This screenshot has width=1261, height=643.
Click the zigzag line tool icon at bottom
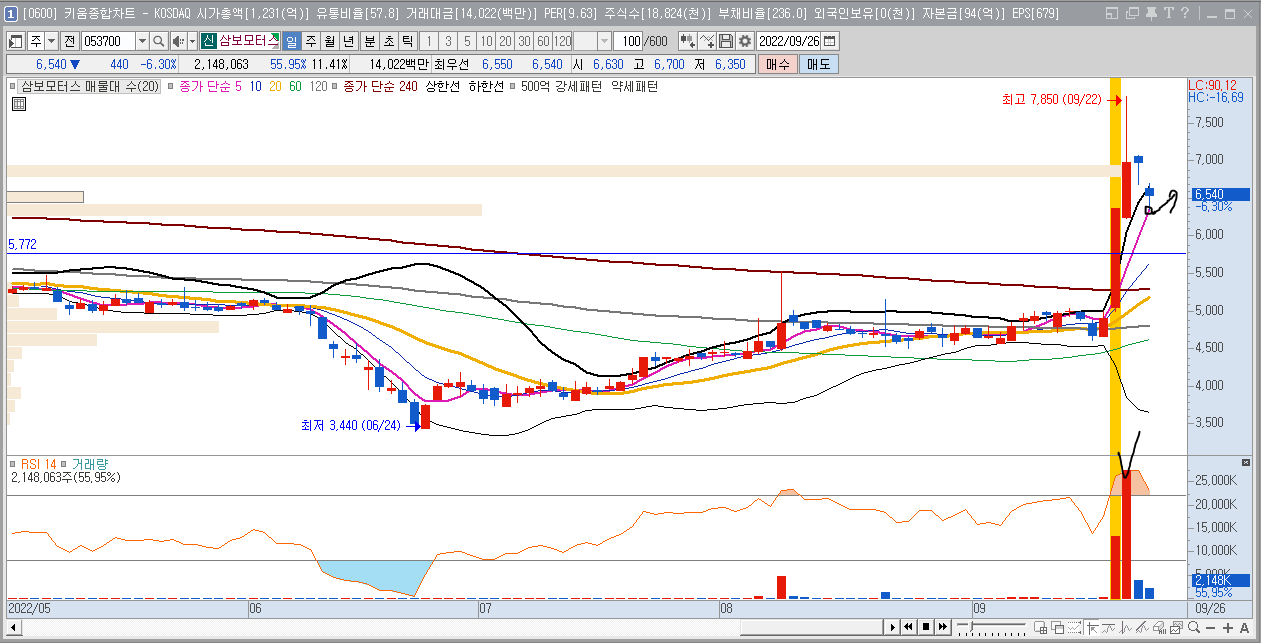tap(1126, 628)
